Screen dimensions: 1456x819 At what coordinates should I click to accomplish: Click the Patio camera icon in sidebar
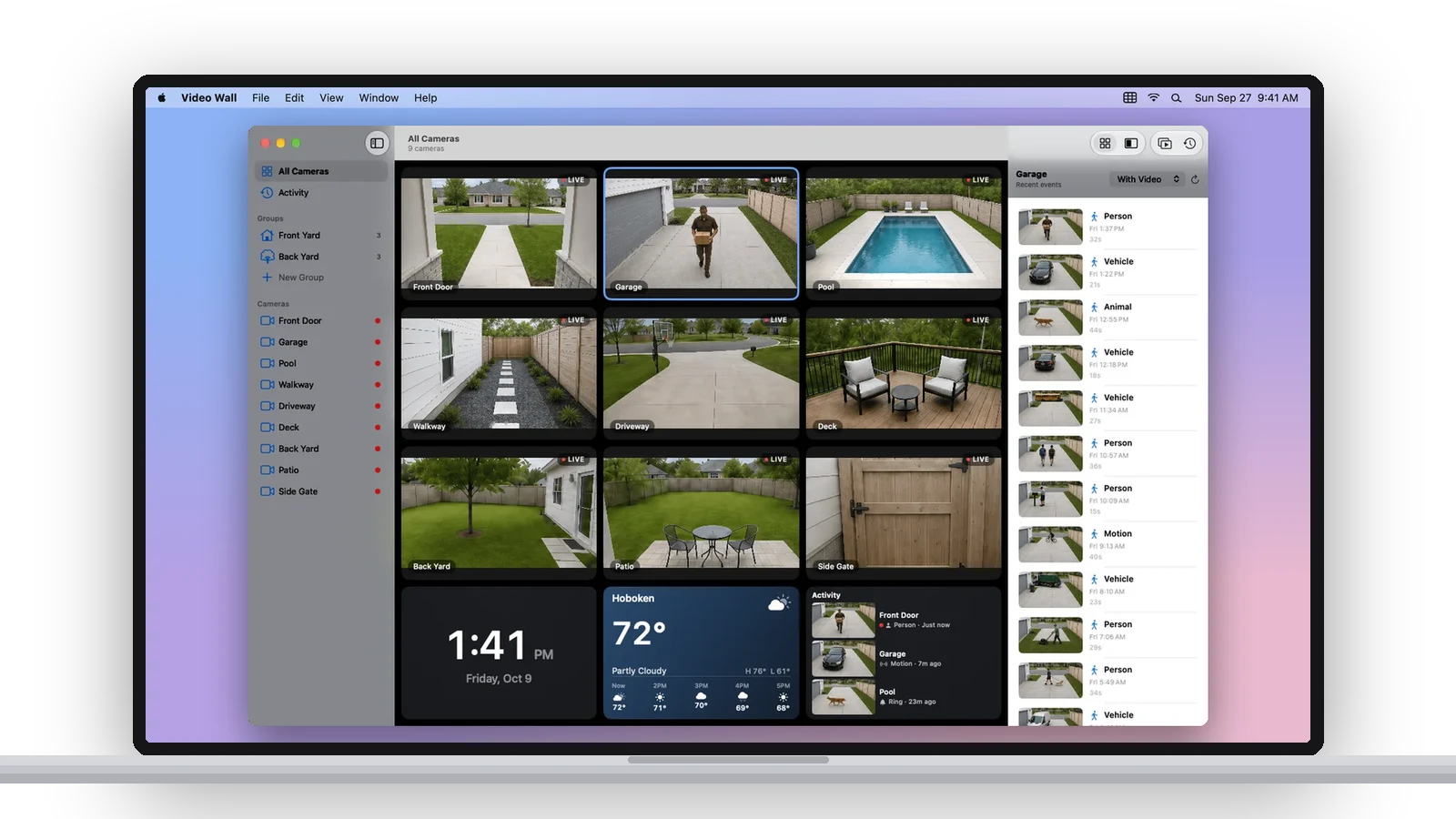pyautogui.click(x=268, y=470)
